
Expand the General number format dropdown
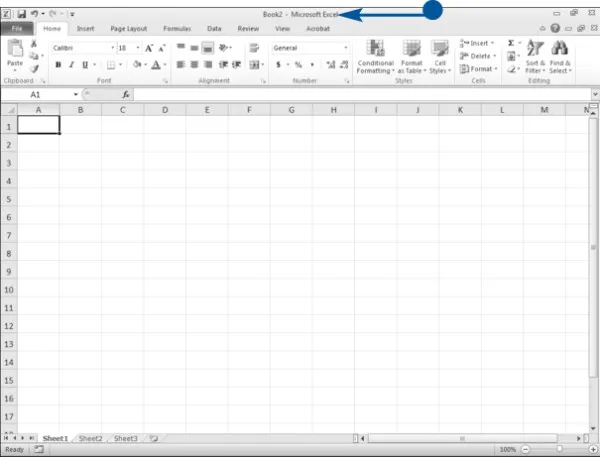tap(346, 48)
